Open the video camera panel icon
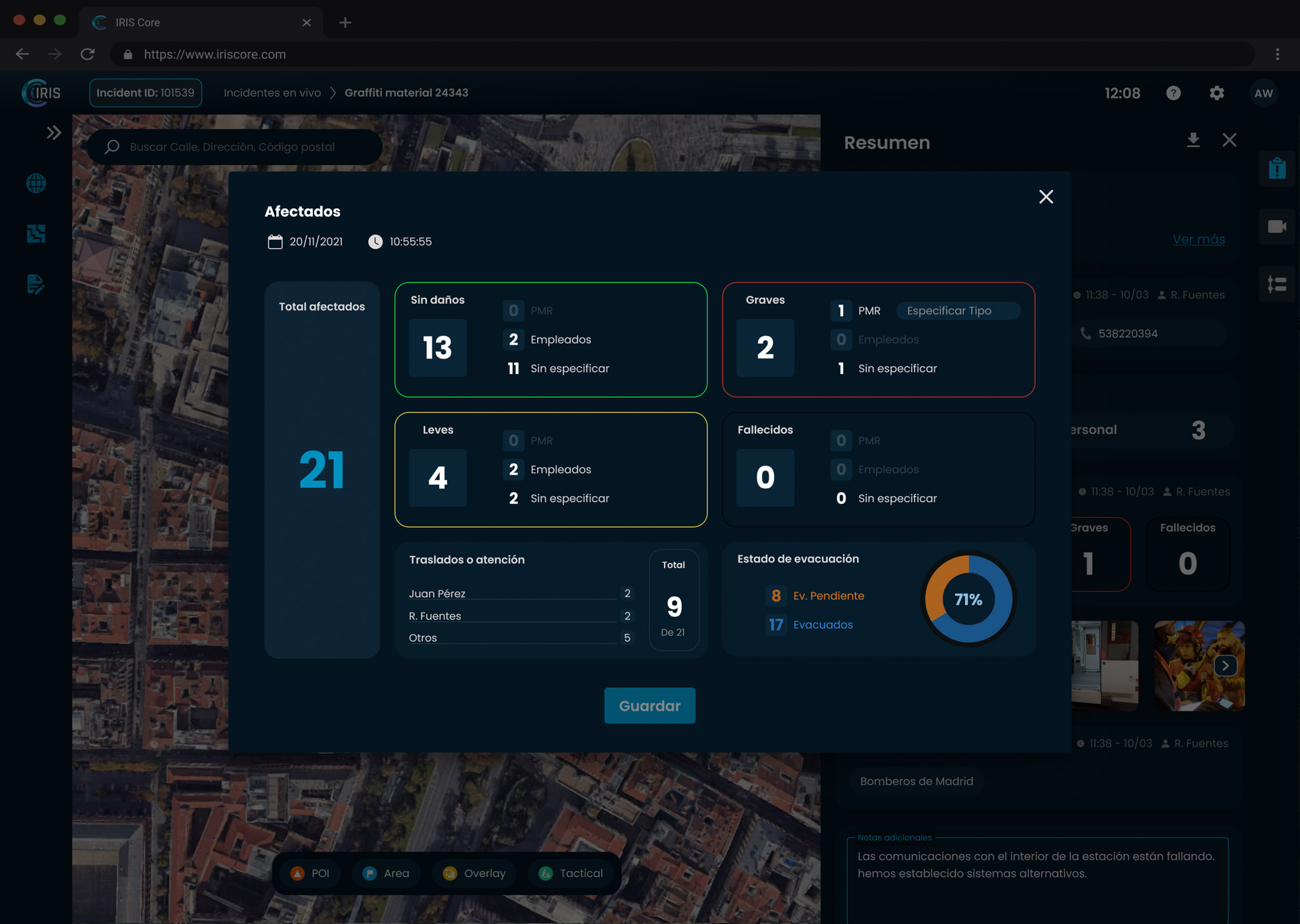The height and width of the screenshot is (924, 1300). tap(1277, 227)
